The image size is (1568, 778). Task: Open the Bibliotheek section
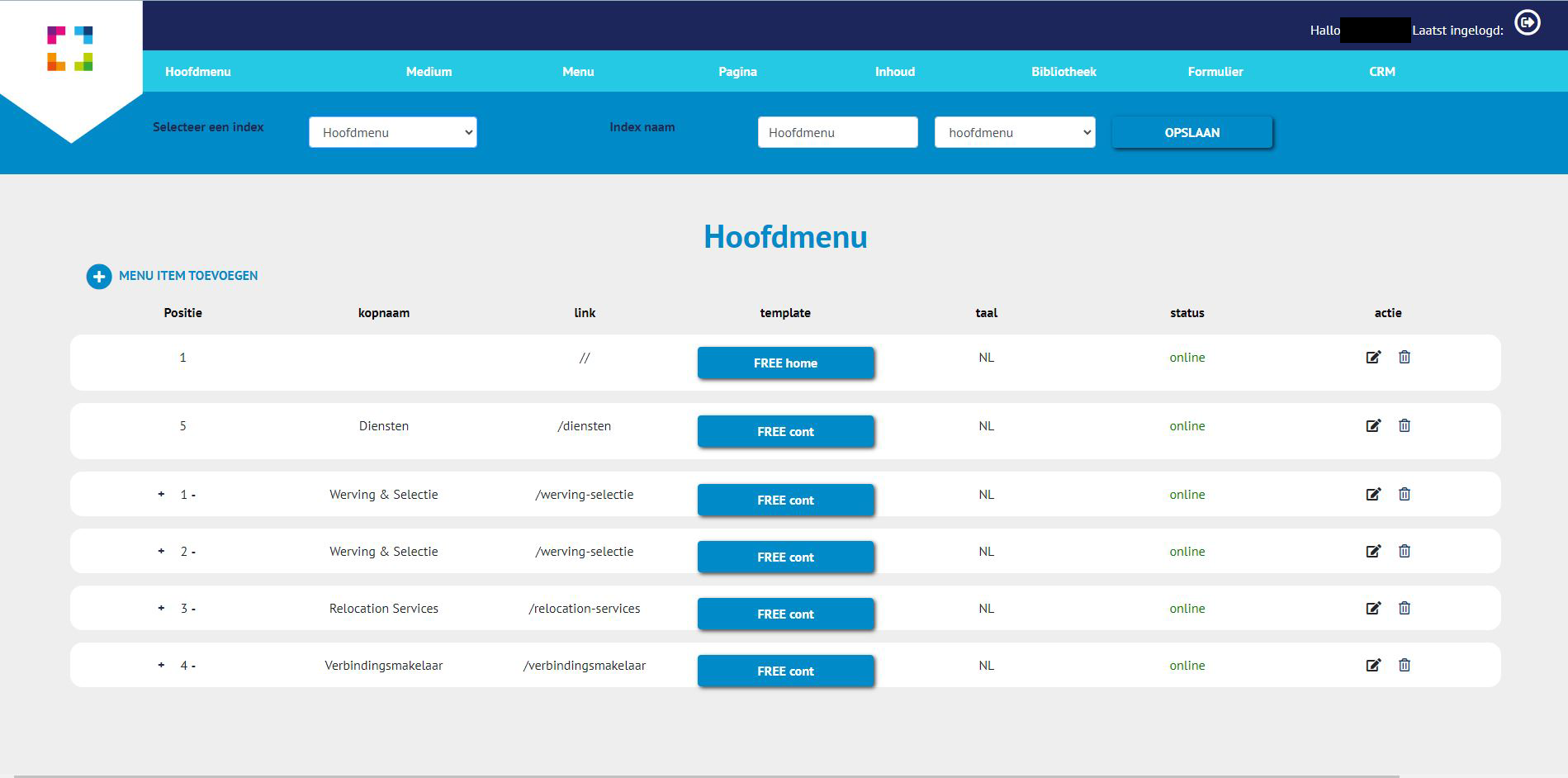click(x=1063, y=72)
